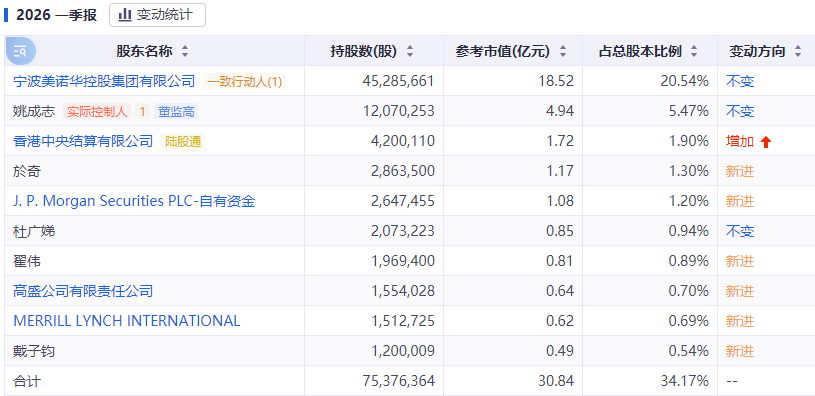The image size is (815, 396).
Task: Click share count 1,512,725
Action: (x=403, y=321)
